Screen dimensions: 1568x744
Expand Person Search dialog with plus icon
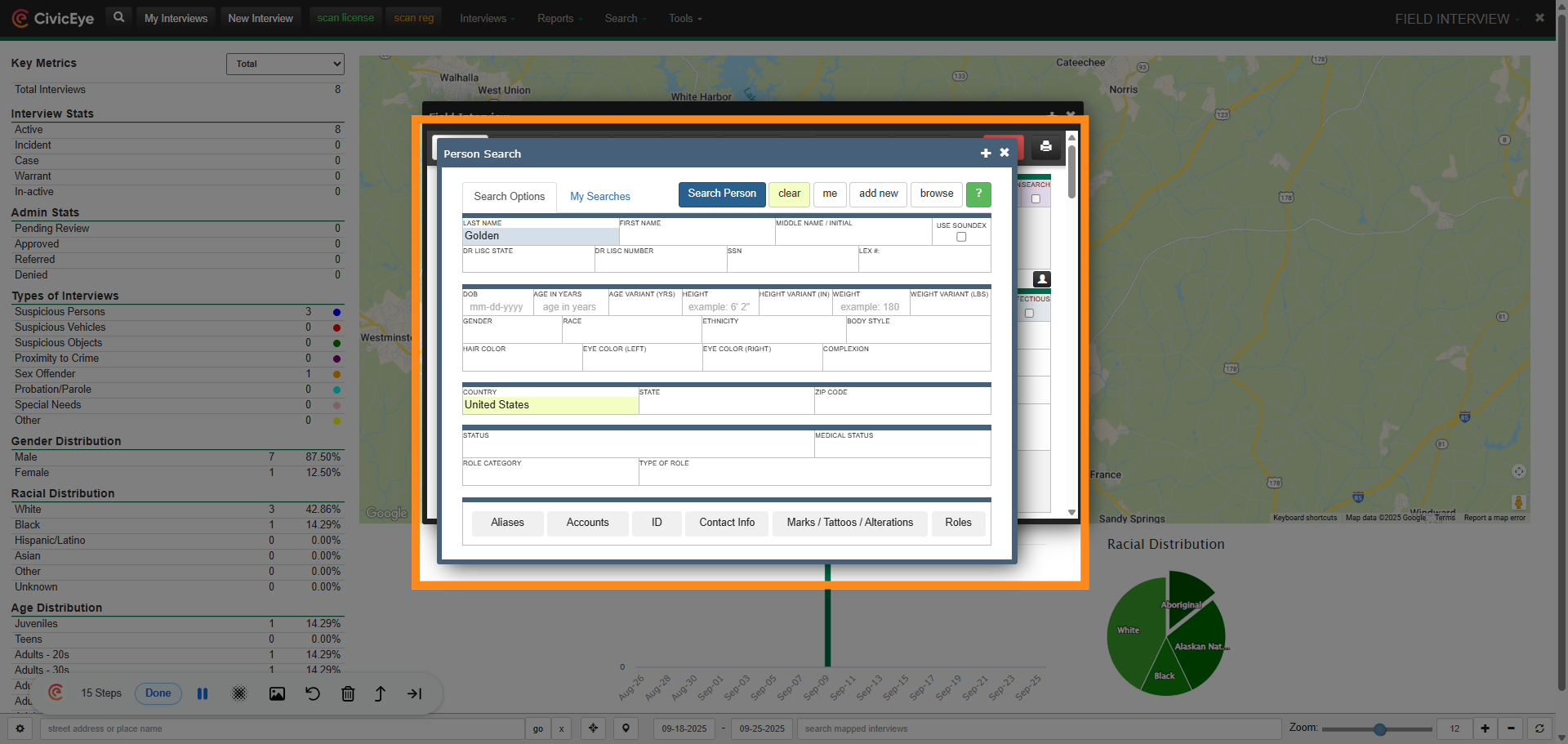[986, 154]
